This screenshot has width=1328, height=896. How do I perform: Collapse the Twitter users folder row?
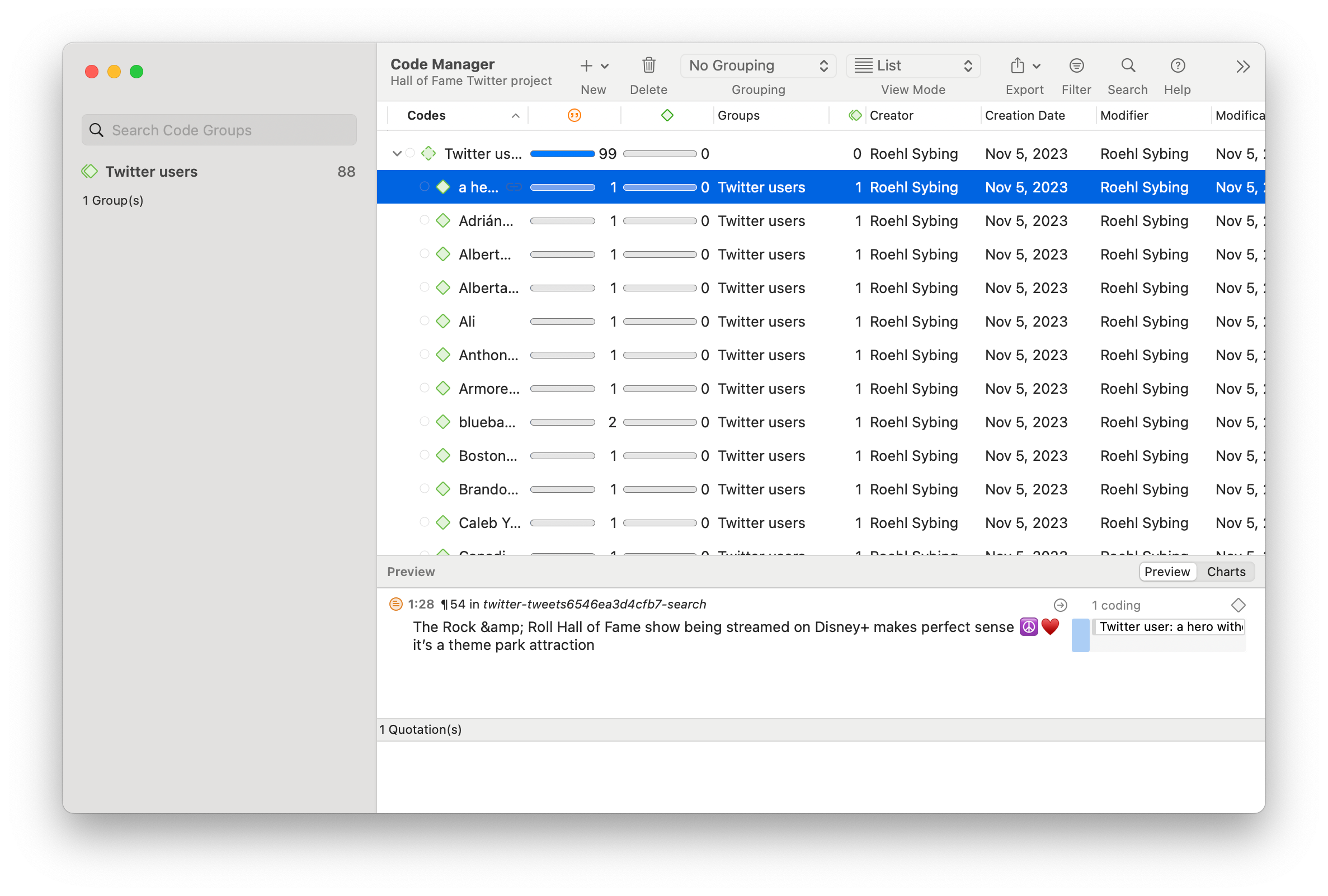point(397,154)
